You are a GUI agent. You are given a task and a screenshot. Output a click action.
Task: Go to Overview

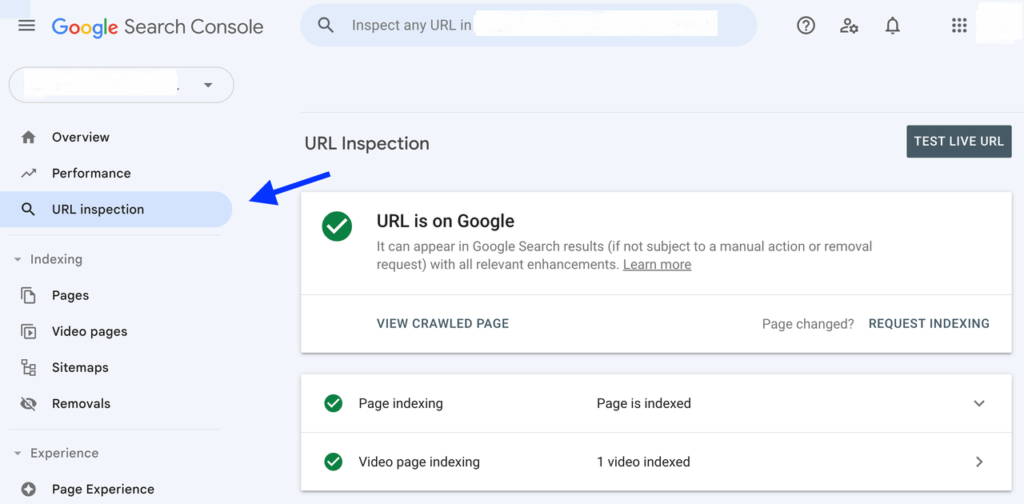[81, 137]
